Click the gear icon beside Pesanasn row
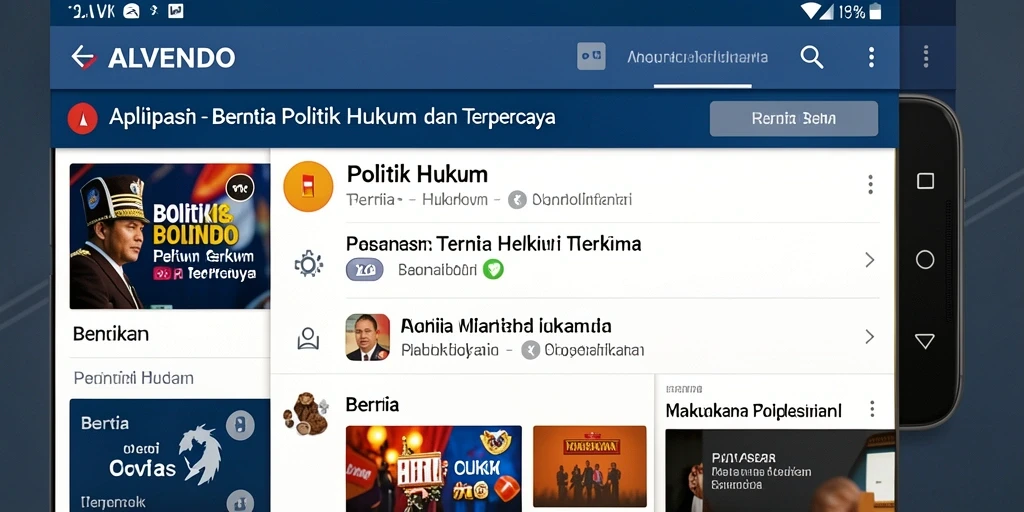 [x=308, y=263]
